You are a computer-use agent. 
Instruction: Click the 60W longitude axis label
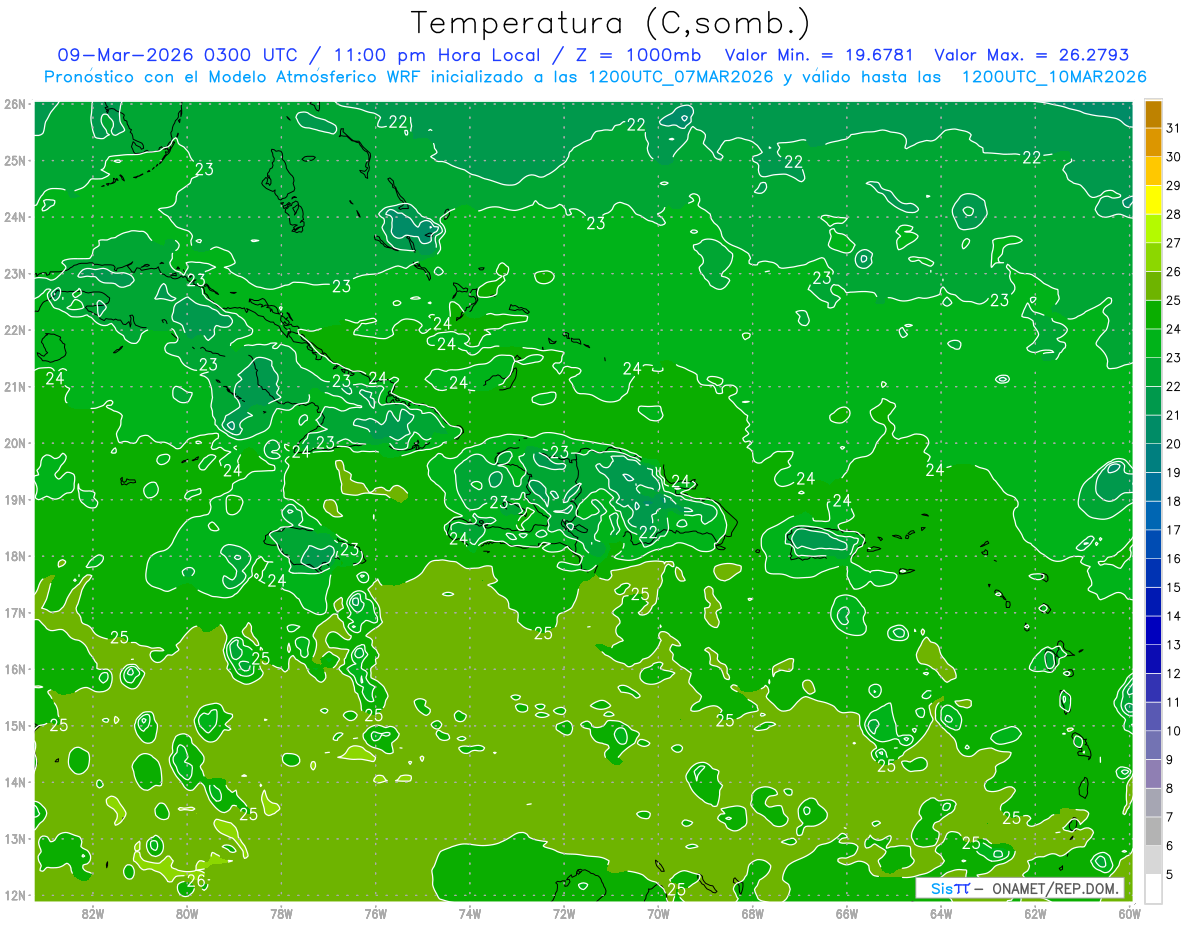click(1130, 913)
